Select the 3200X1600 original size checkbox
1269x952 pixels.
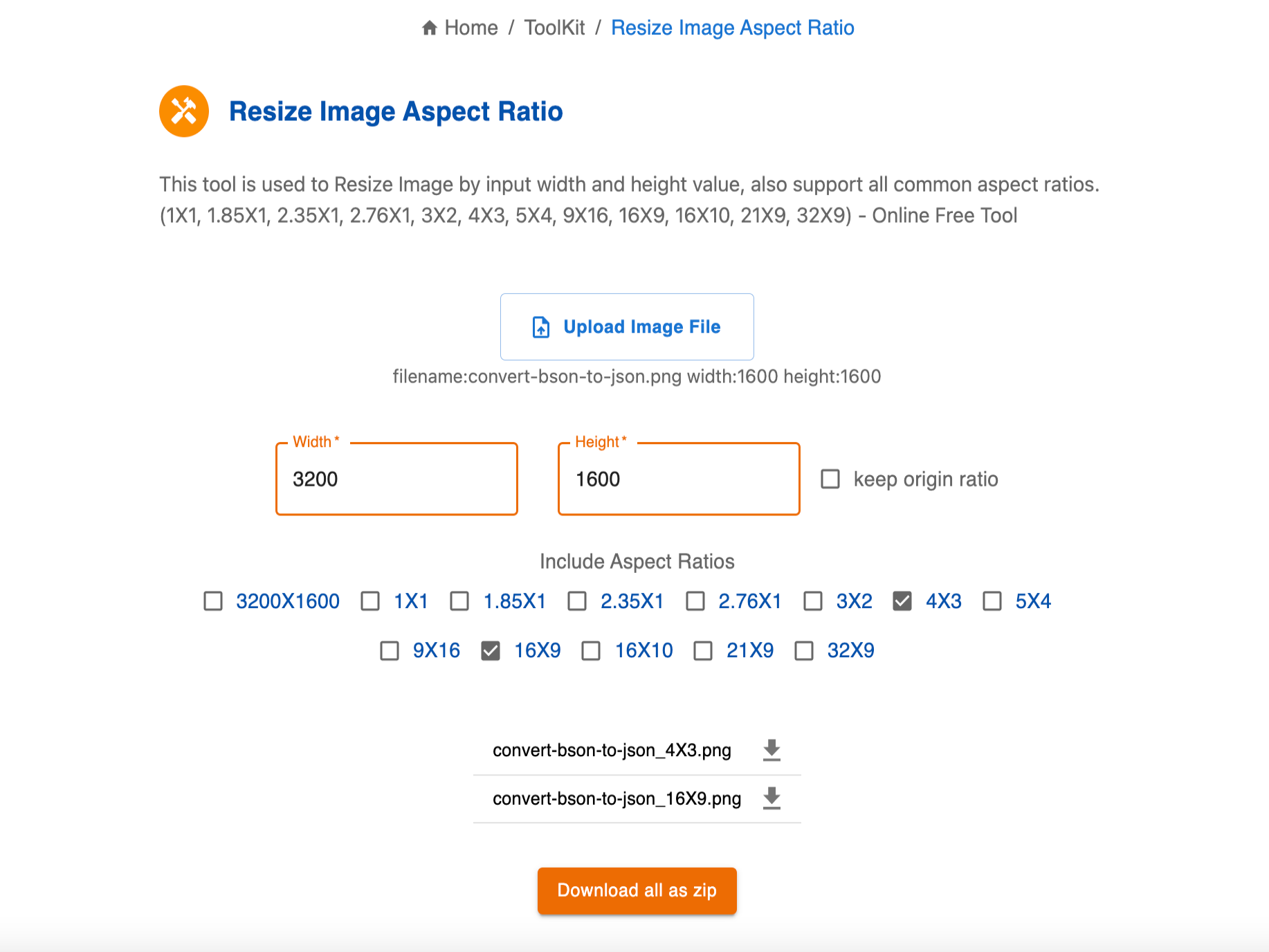point(212,601)
